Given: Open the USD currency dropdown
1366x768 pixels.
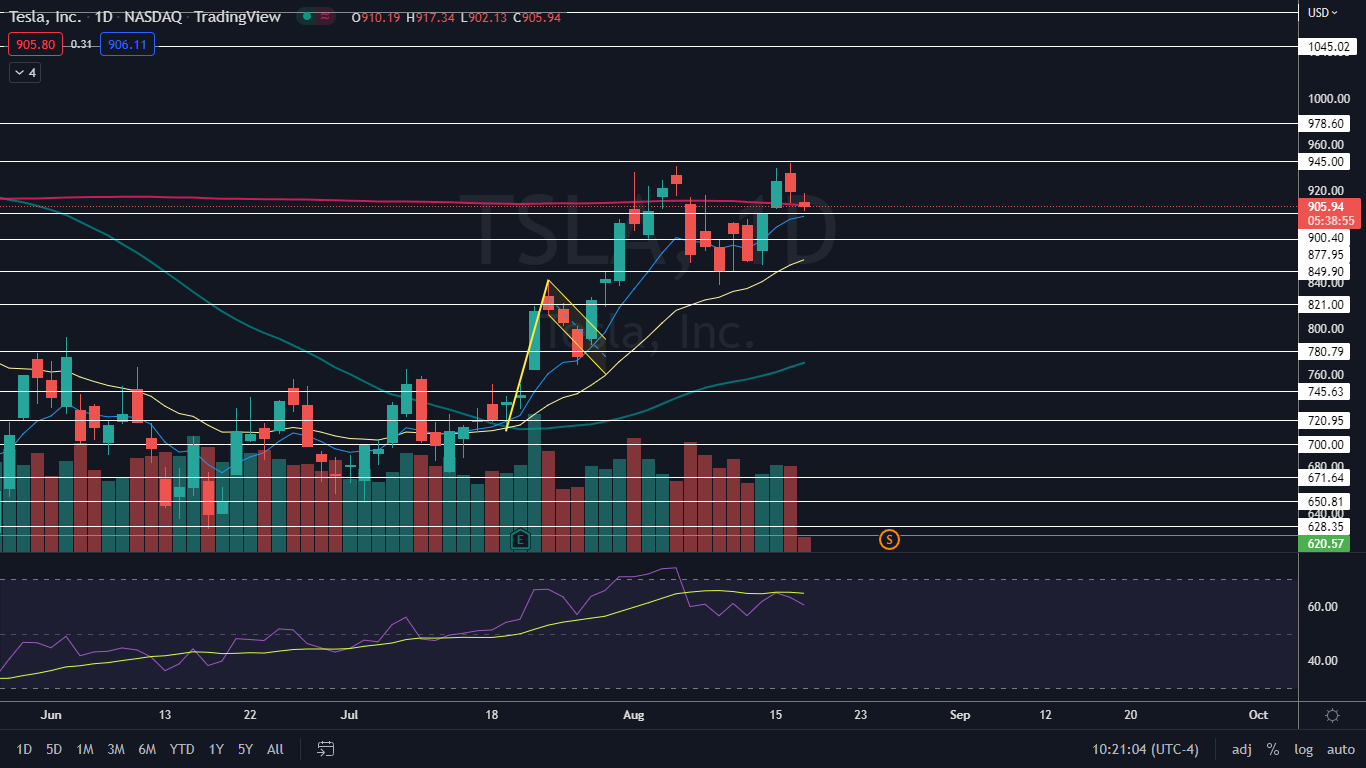Looking at the screenshot, I should tap(1323, 13).
